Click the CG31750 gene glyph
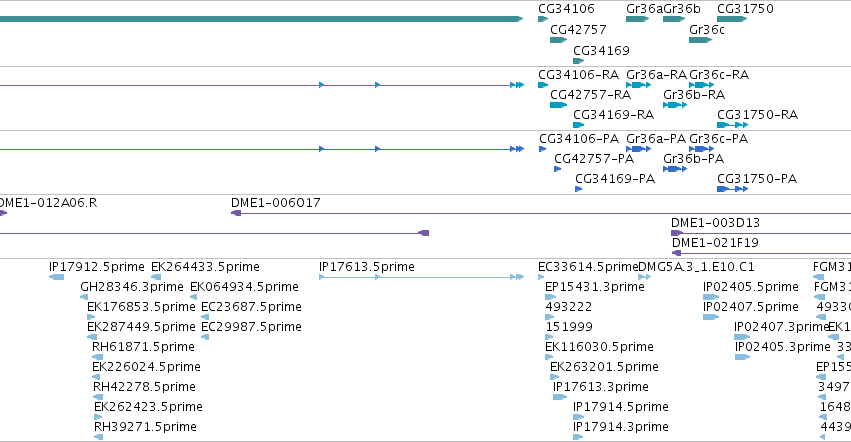The image size is (851, 442). (732, 19)
